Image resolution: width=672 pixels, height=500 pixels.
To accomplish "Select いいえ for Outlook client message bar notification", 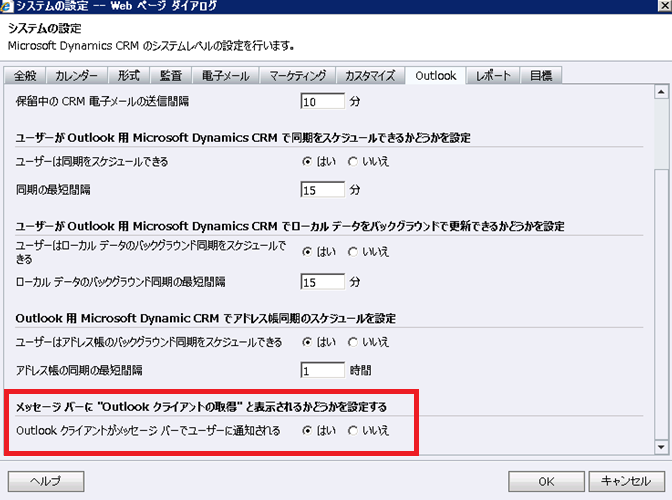I will (x=352, y=430).
